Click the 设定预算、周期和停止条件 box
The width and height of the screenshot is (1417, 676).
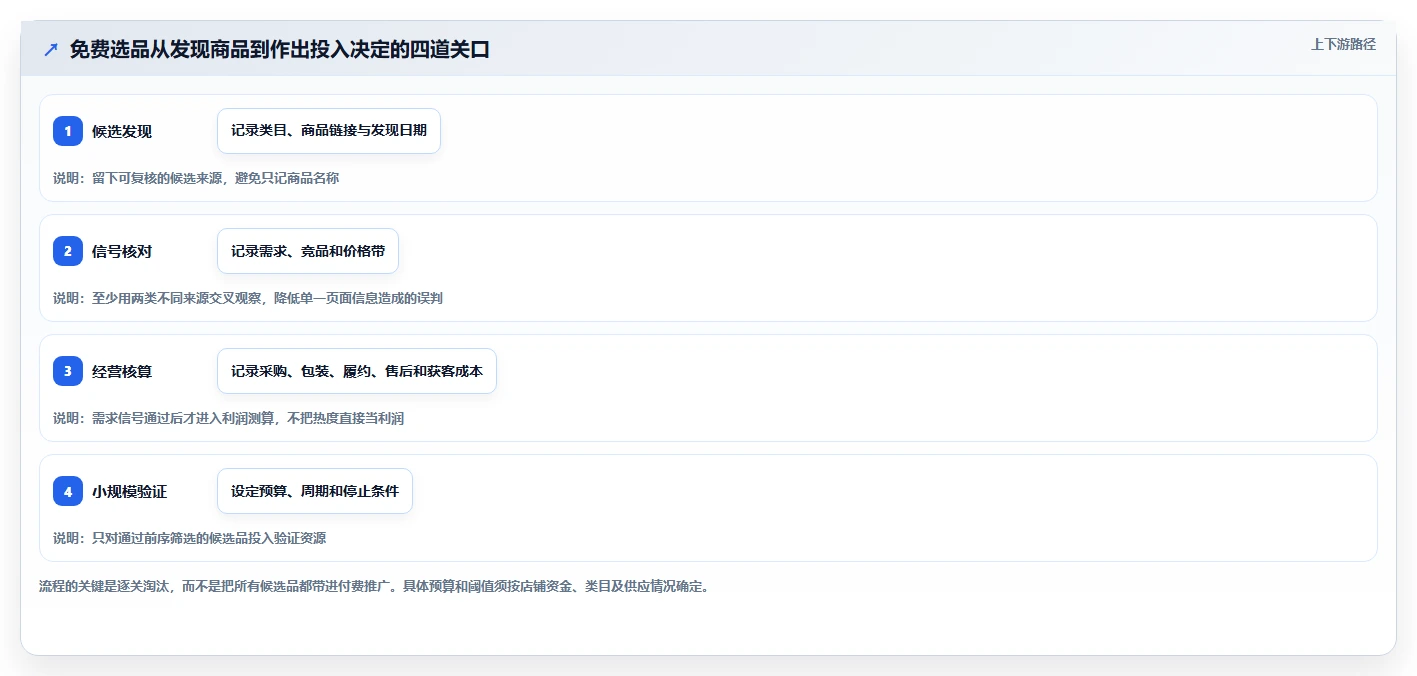[315, 491]
